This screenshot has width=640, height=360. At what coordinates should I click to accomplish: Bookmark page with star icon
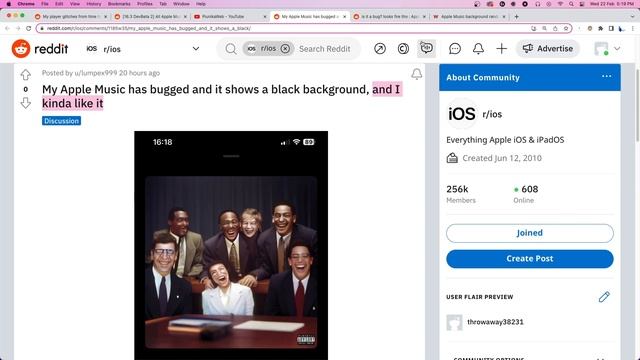click(x=566, y=28)
